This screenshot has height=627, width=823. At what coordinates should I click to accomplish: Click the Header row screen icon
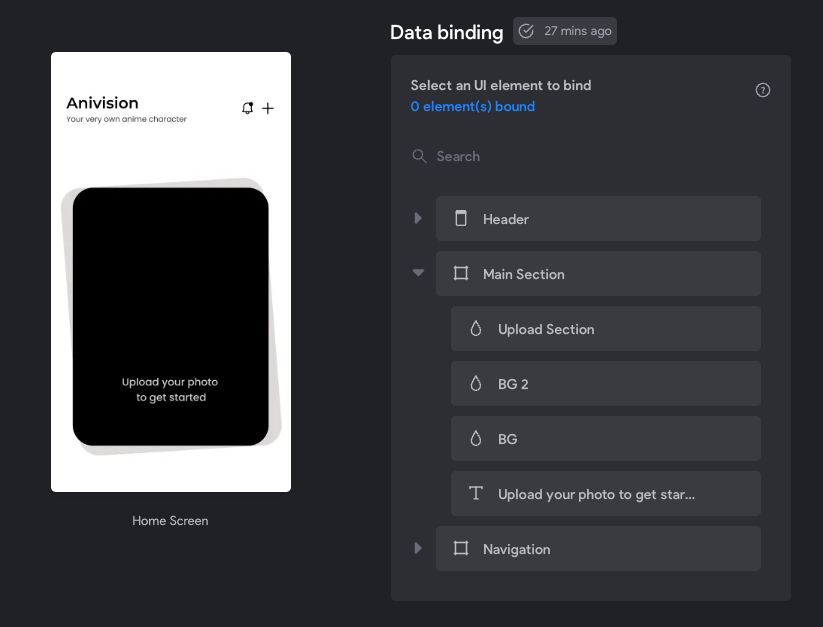tap(461, 218)
